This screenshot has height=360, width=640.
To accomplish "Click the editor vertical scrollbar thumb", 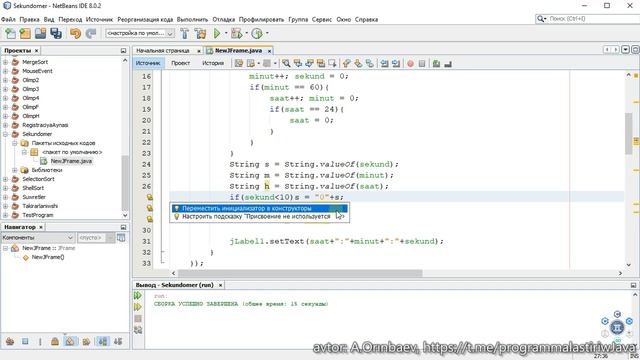I will point(629,134).
